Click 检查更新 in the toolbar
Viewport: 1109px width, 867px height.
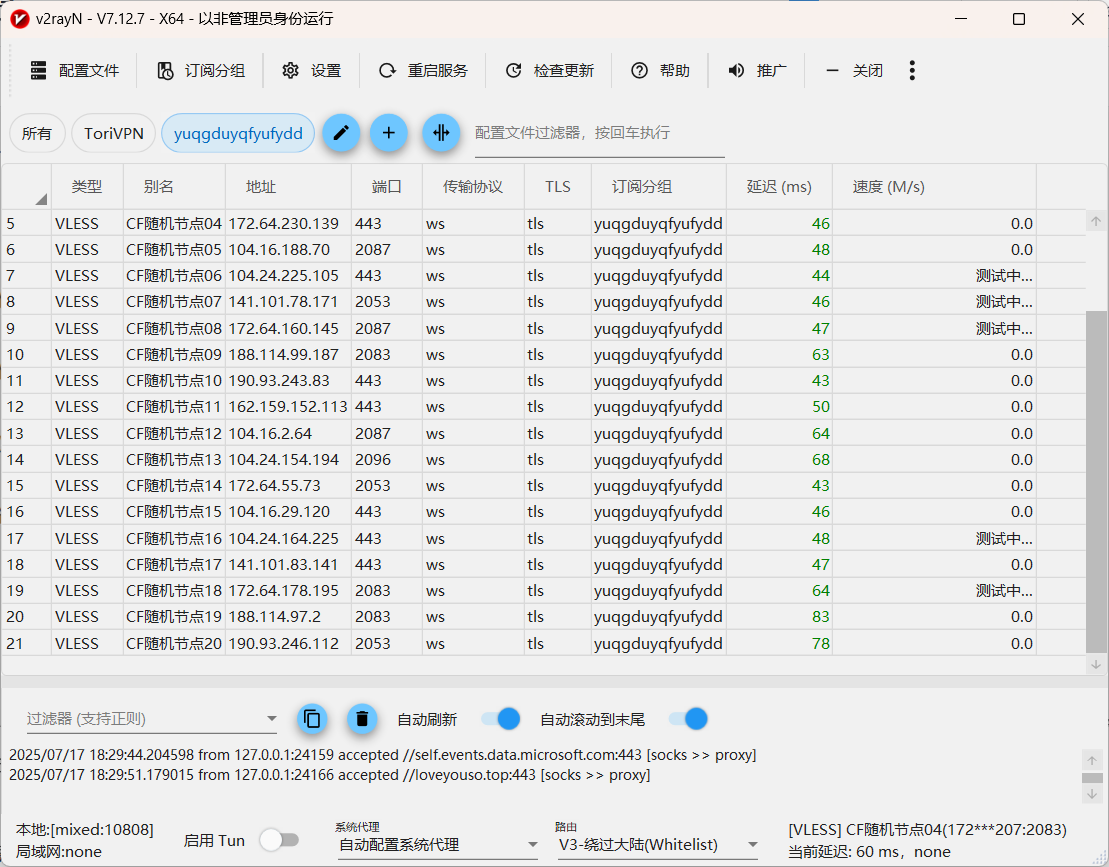[x=549, y=70]
